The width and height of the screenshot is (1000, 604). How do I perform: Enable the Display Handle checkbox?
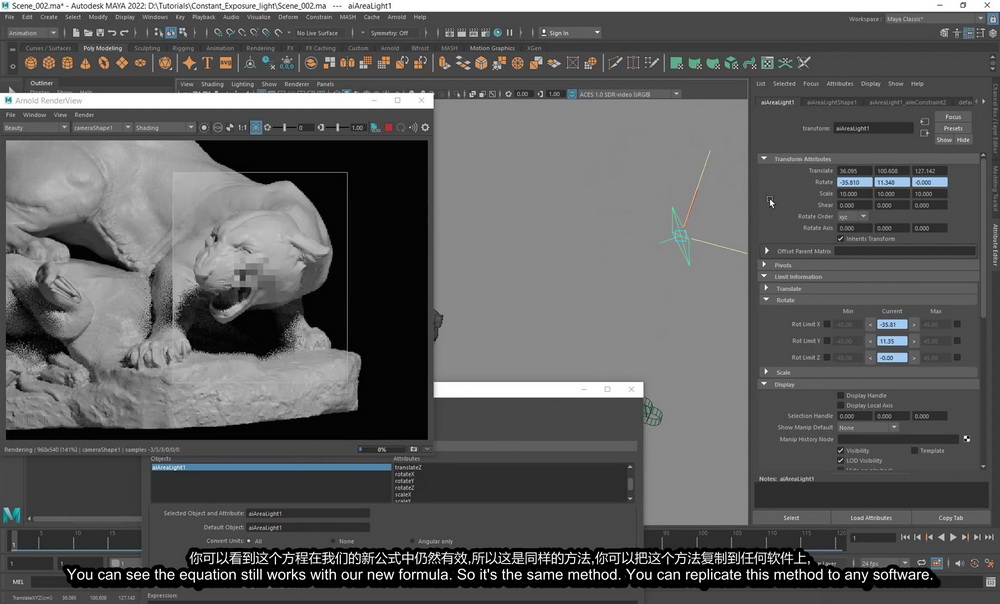(x=841, y=395)
